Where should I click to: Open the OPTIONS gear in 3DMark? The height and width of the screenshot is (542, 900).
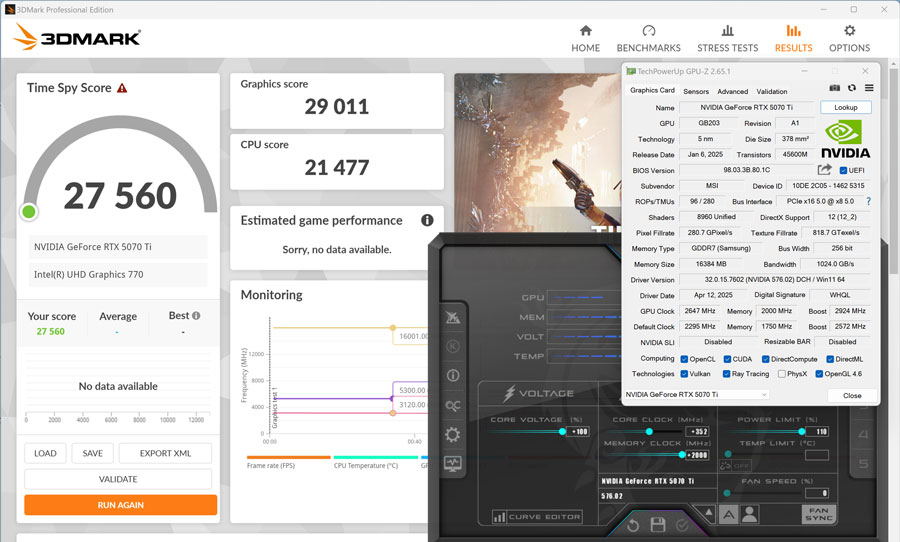click(849, 30)
